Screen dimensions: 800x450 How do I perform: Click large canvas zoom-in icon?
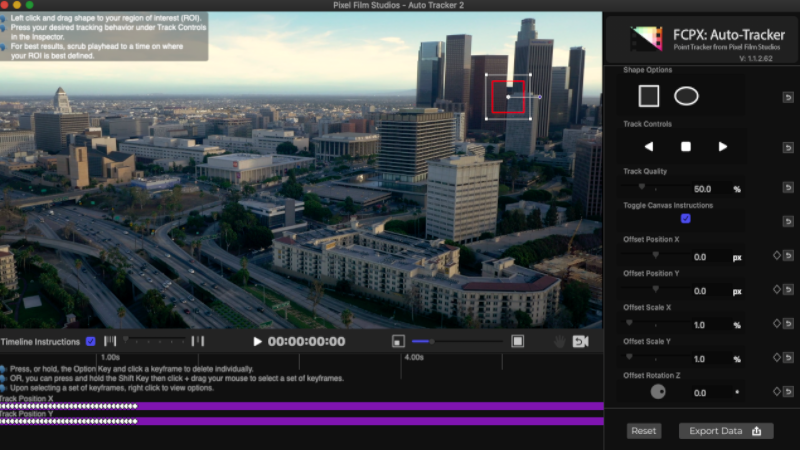(517, 341)
